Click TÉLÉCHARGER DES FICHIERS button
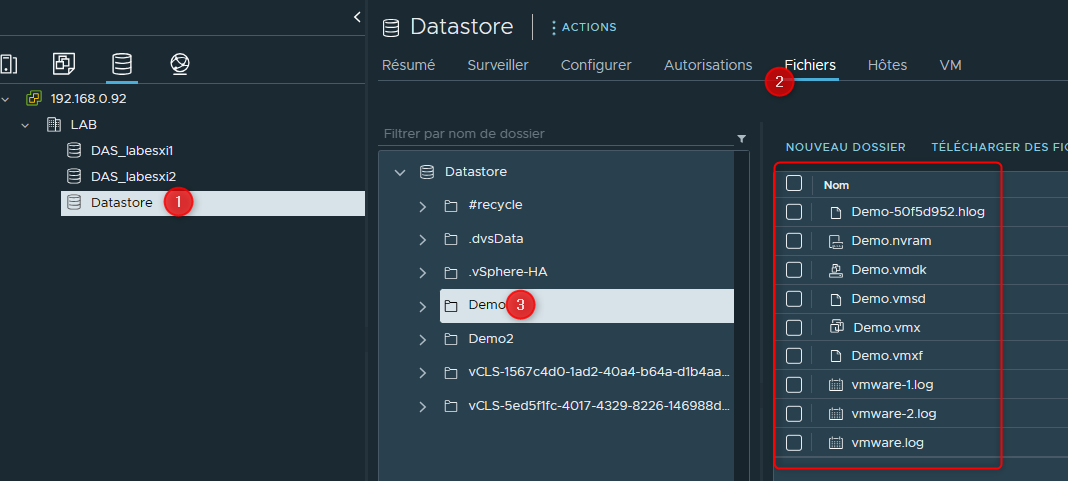 point(999,147)
